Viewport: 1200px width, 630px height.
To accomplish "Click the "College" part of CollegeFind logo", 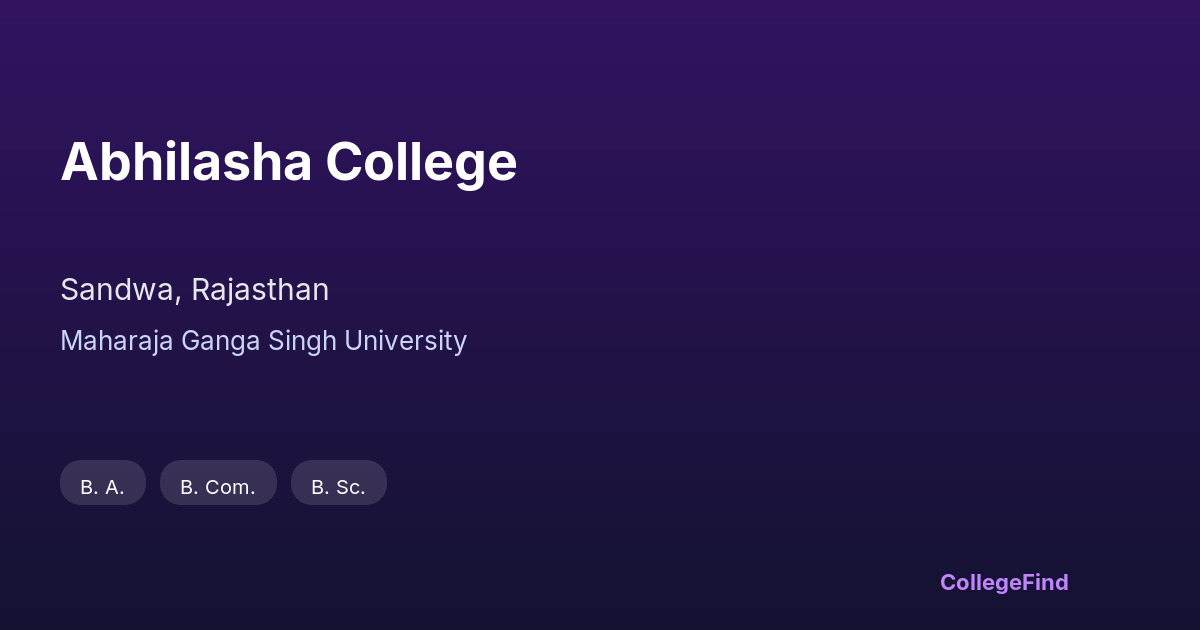I will (x=980, y=583).
